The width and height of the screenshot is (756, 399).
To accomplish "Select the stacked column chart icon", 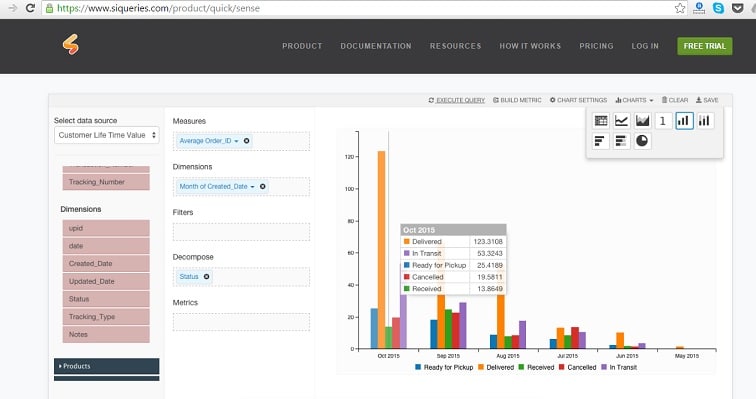I will (x=705, y=120).
